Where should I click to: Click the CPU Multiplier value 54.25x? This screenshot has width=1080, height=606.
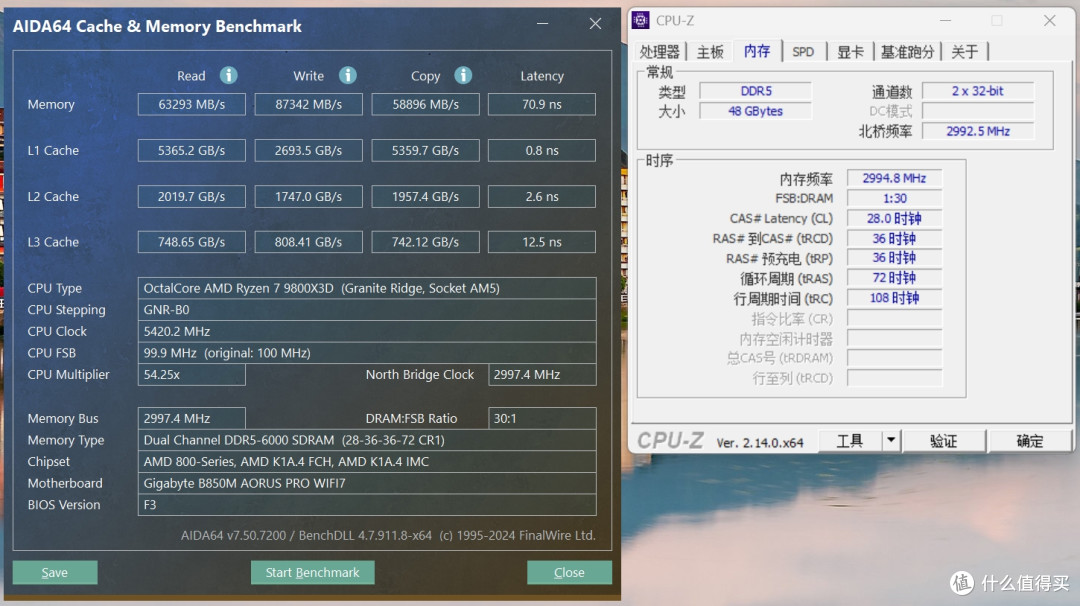coord(191,375)
